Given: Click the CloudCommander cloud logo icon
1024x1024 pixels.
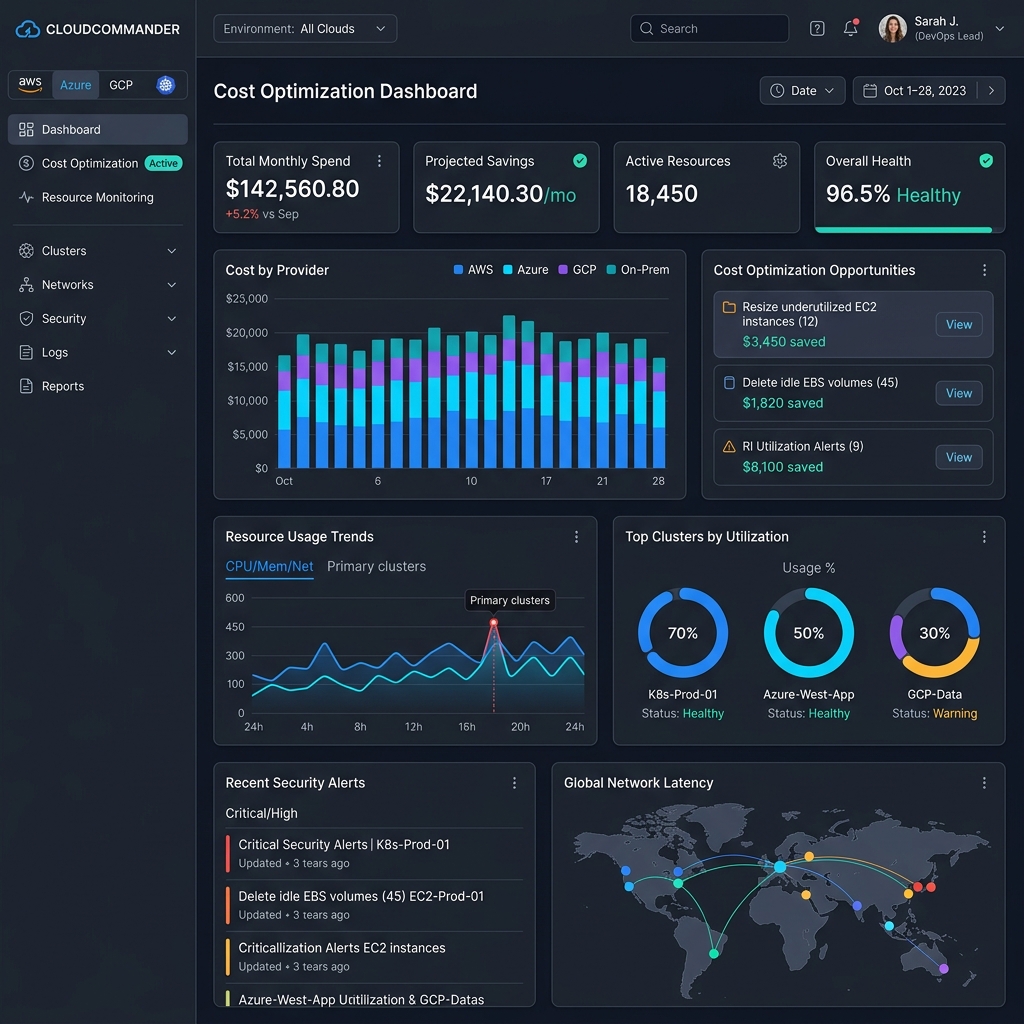Looking at the screenshot, I should pyautogui.click(x=27, y=29).
